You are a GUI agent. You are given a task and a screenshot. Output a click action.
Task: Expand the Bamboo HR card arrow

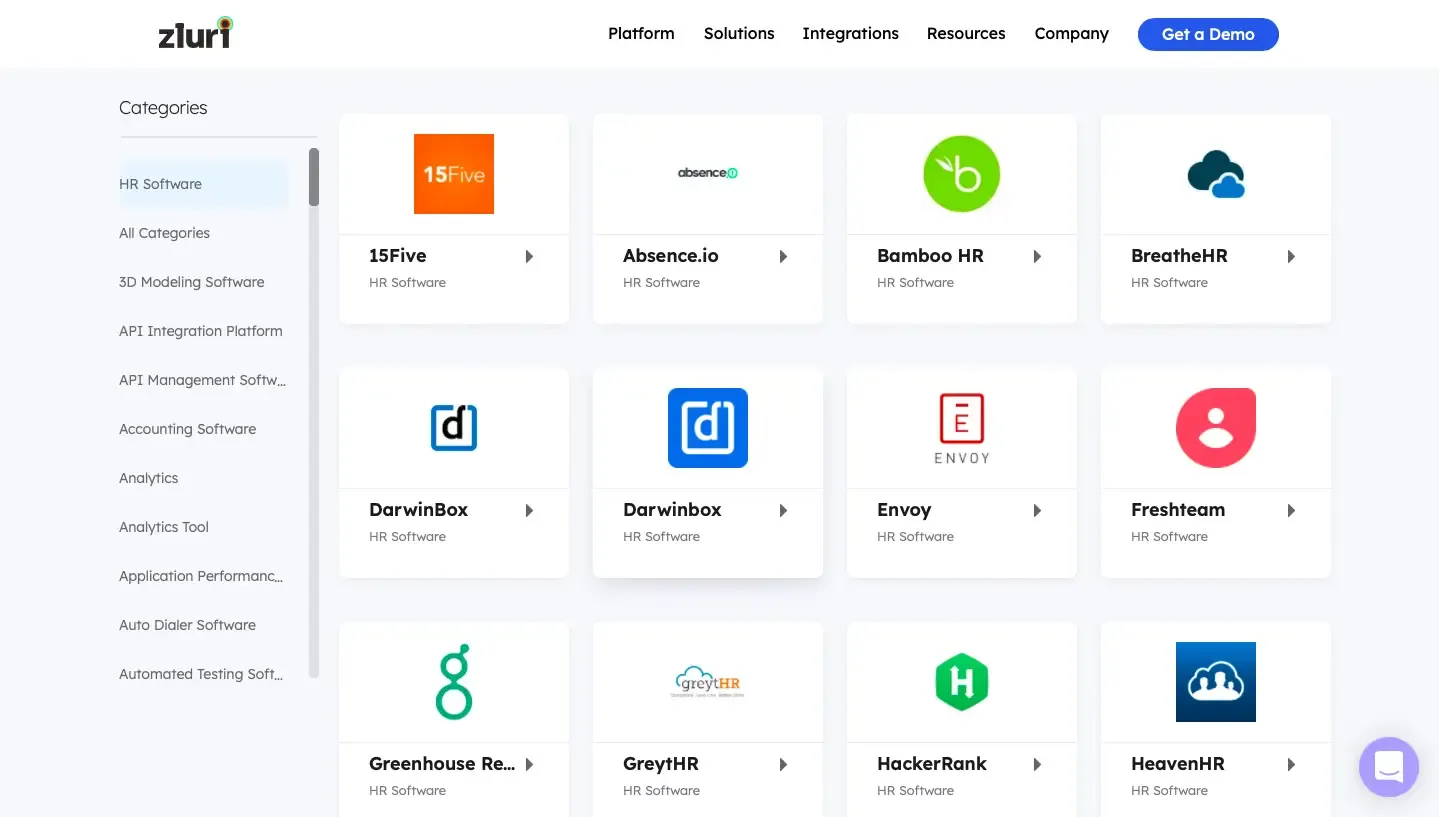1038,257
